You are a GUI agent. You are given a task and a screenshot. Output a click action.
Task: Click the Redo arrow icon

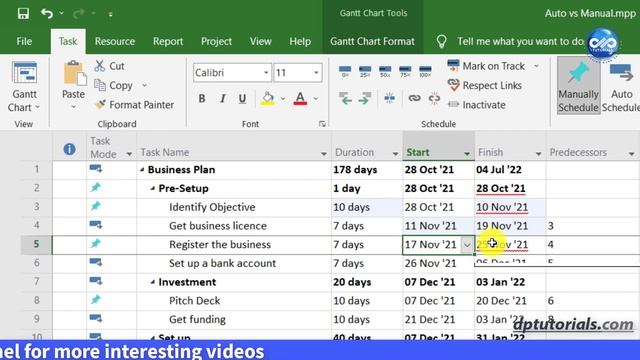click(78, 13)
